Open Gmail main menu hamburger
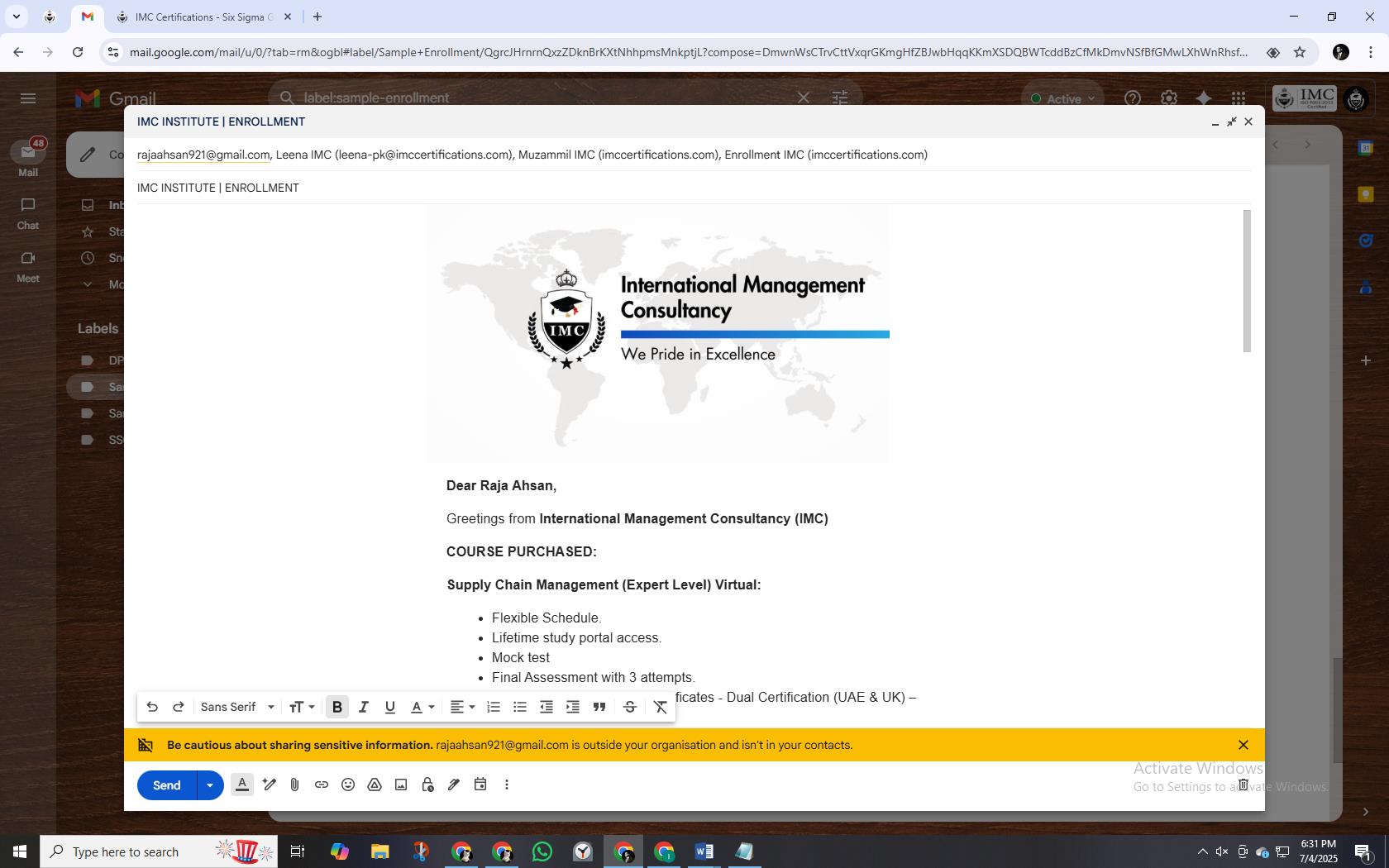The width and height of the screenshot is (1389, 868). [28, 98]
